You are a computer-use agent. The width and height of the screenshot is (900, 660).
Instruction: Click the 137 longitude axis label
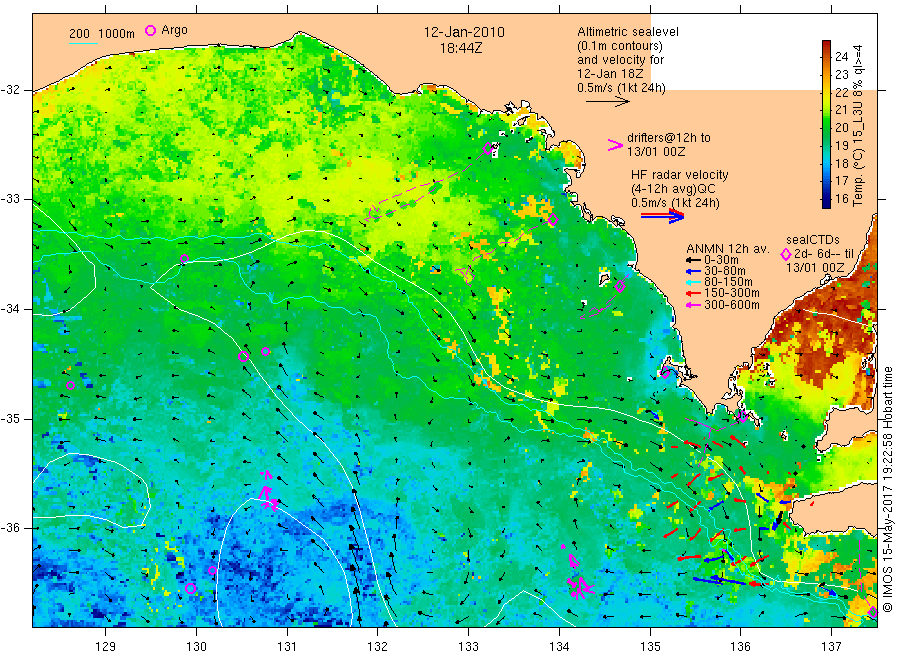831,647
